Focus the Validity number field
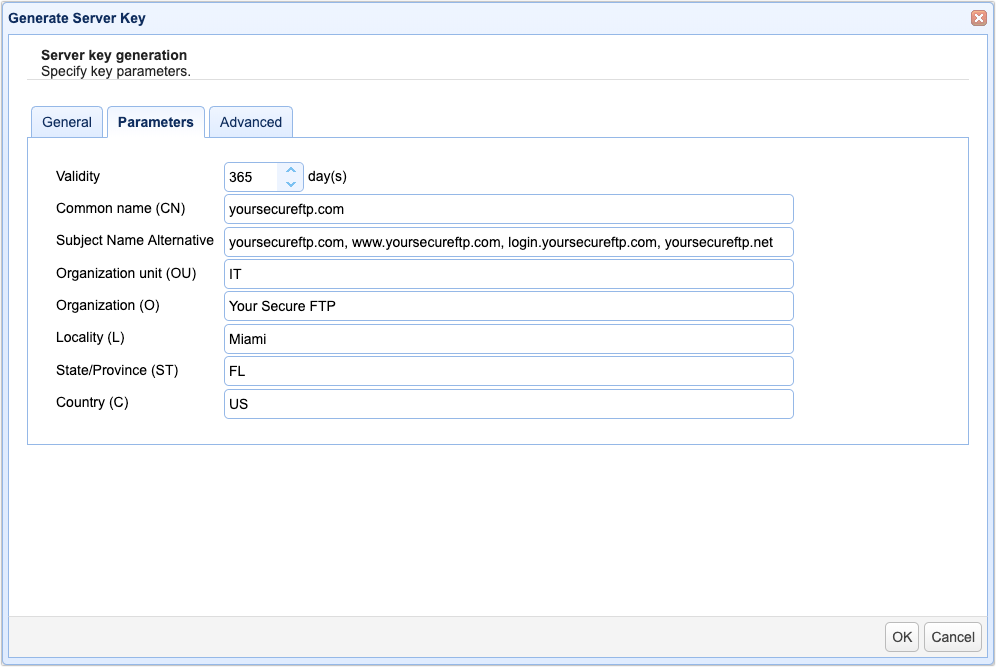 (x=251, y=177)
